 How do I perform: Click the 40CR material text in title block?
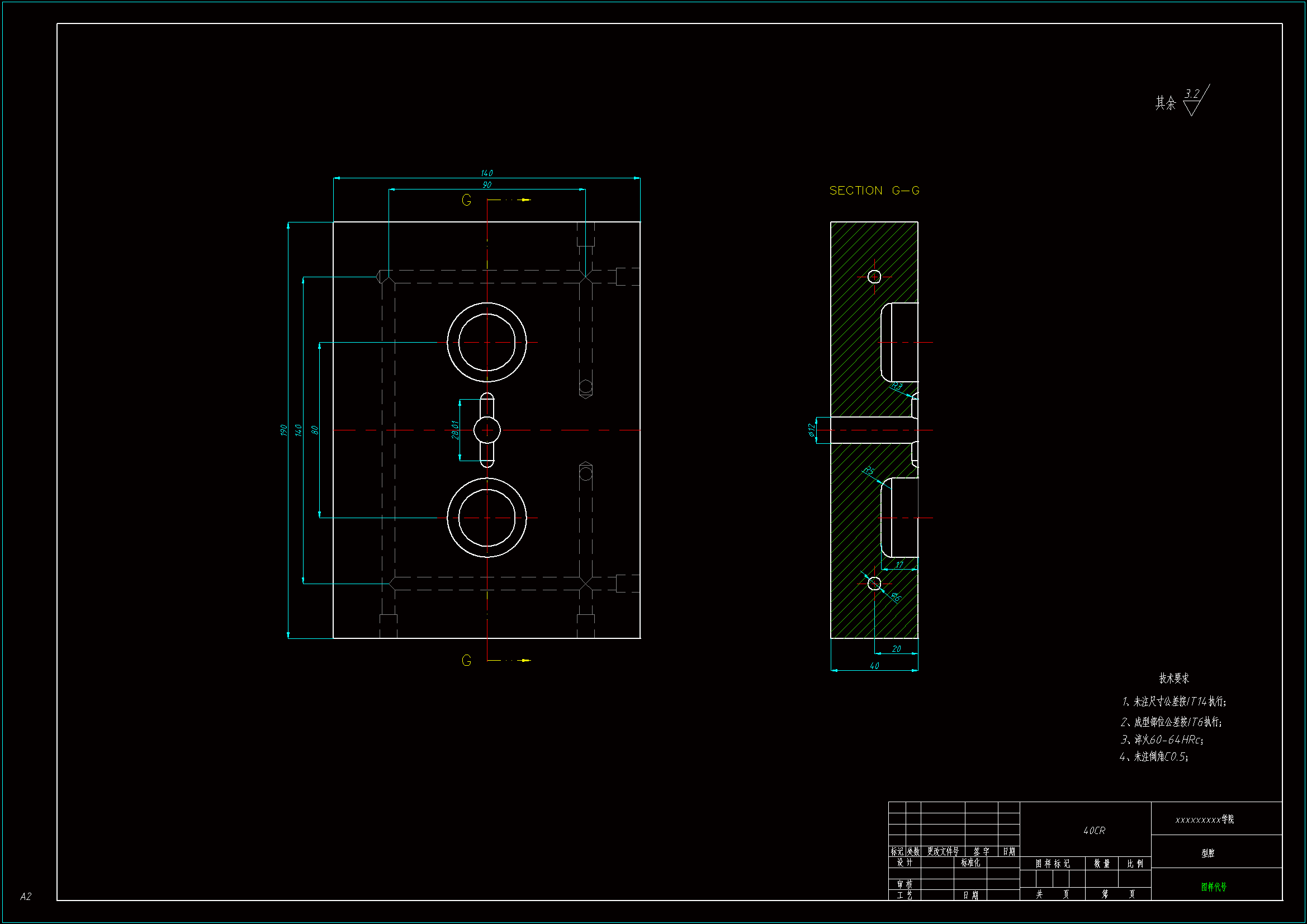[1094, 831]
